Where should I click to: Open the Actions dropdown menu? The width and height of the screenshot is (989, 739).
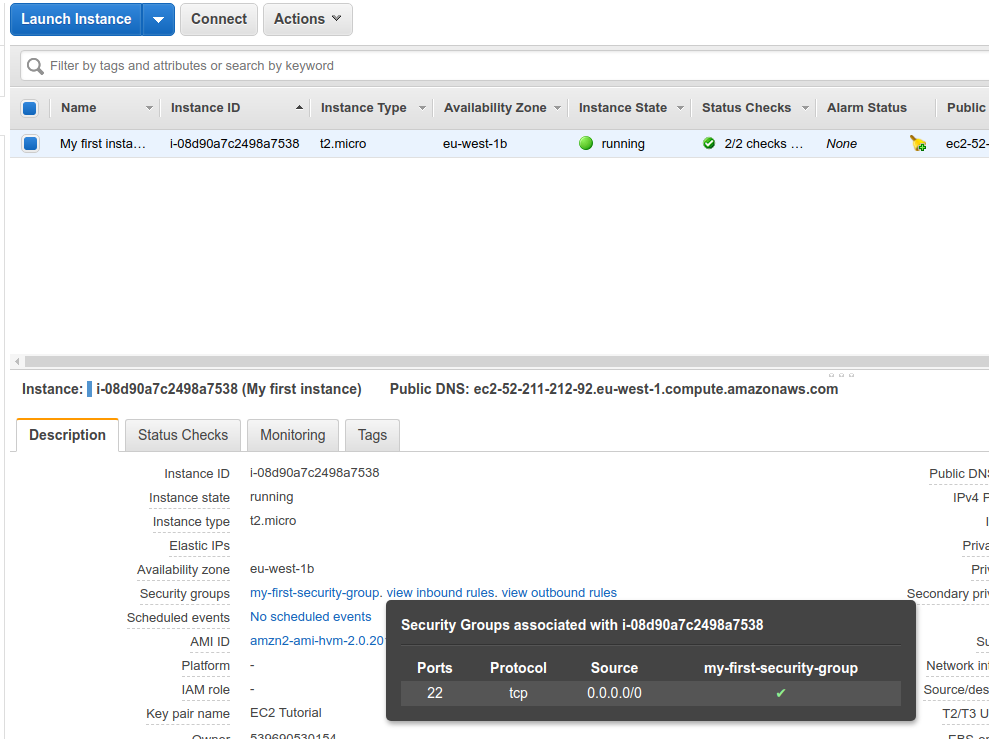point(308,19)
